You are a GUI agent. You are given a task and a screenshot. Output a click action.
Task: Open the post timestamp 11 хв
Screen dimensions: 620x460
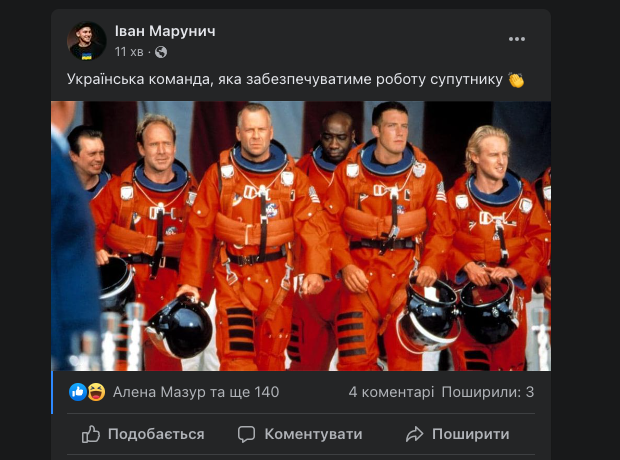point(129,52)
